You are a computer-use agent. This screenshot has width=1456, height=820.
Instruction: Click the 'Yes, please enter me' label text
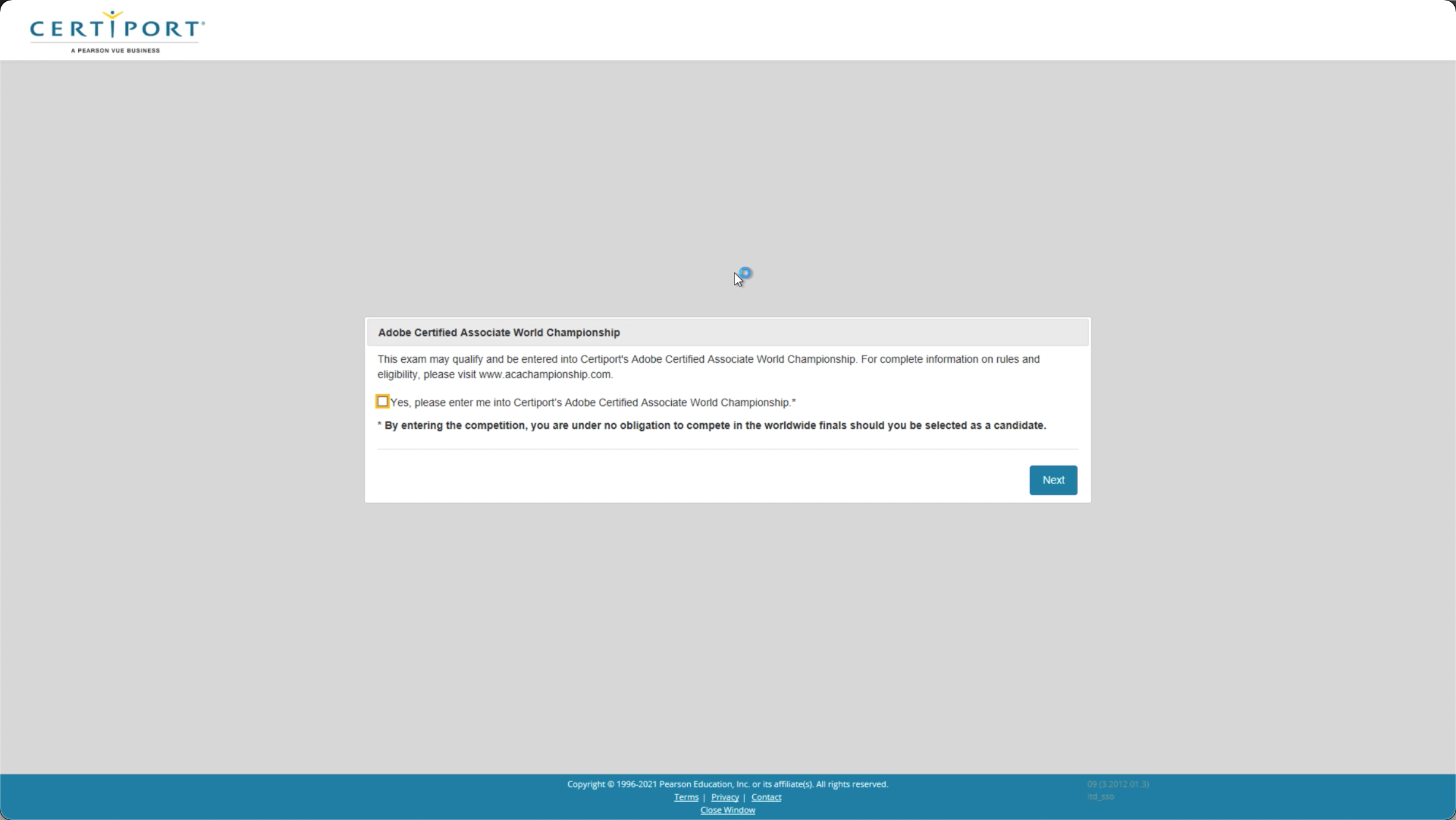(x=592, y=402)
